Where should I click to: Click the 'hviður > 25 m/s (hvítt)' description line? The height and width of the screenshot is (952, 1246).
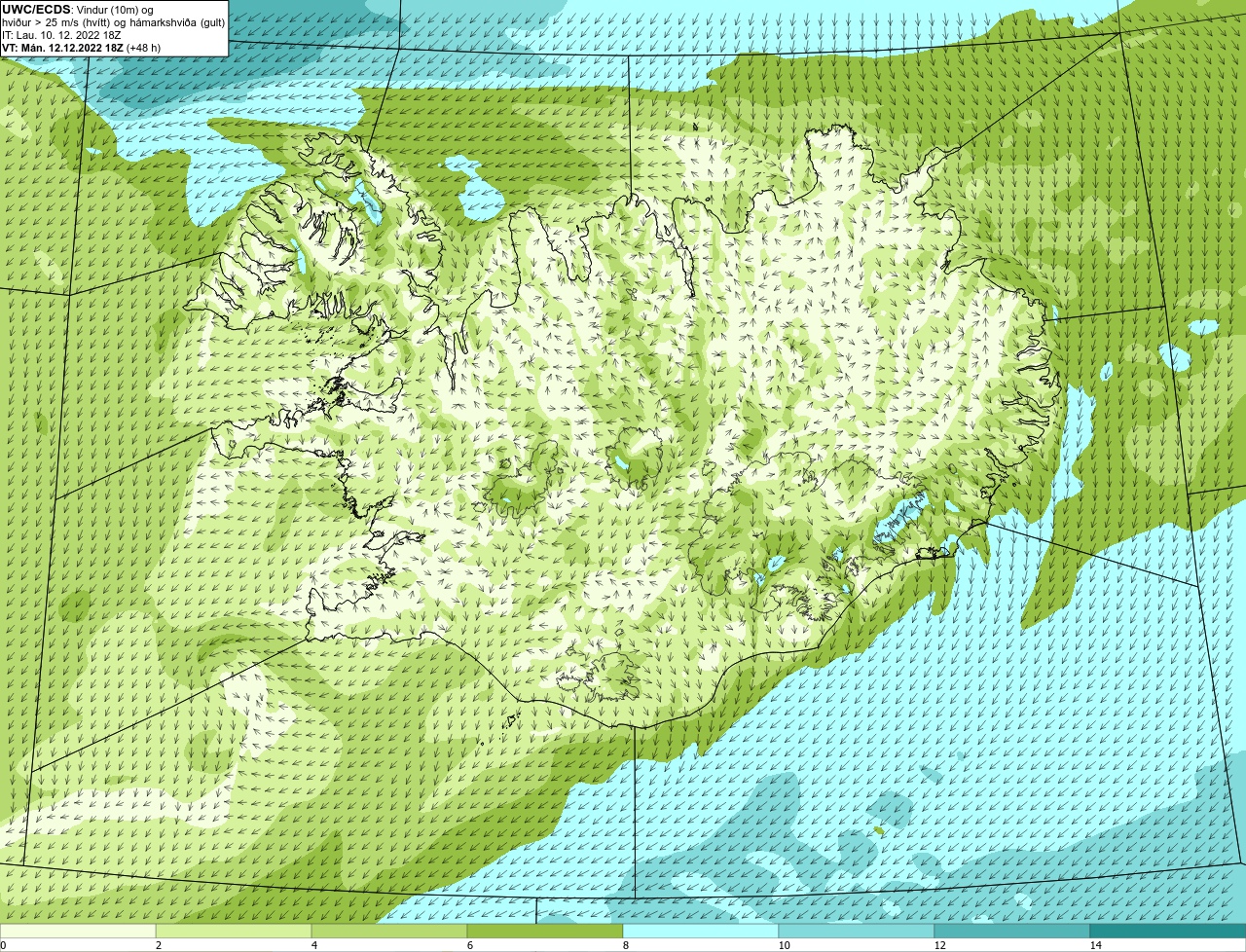[x=114, y=21]
